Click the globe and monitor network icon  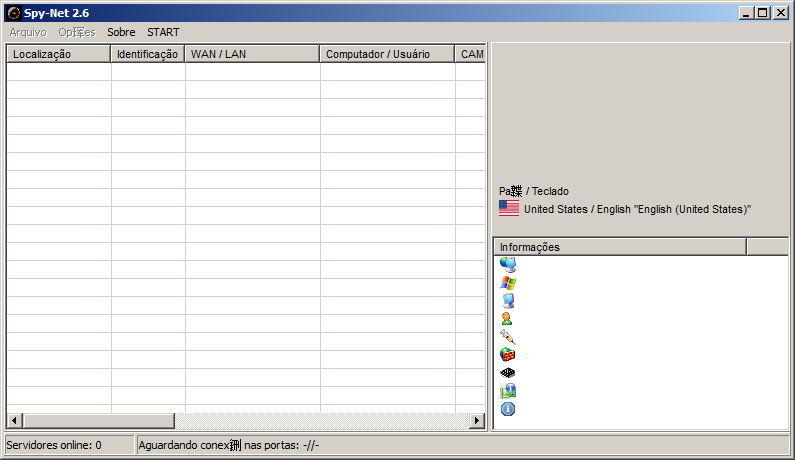click(508, 265)
